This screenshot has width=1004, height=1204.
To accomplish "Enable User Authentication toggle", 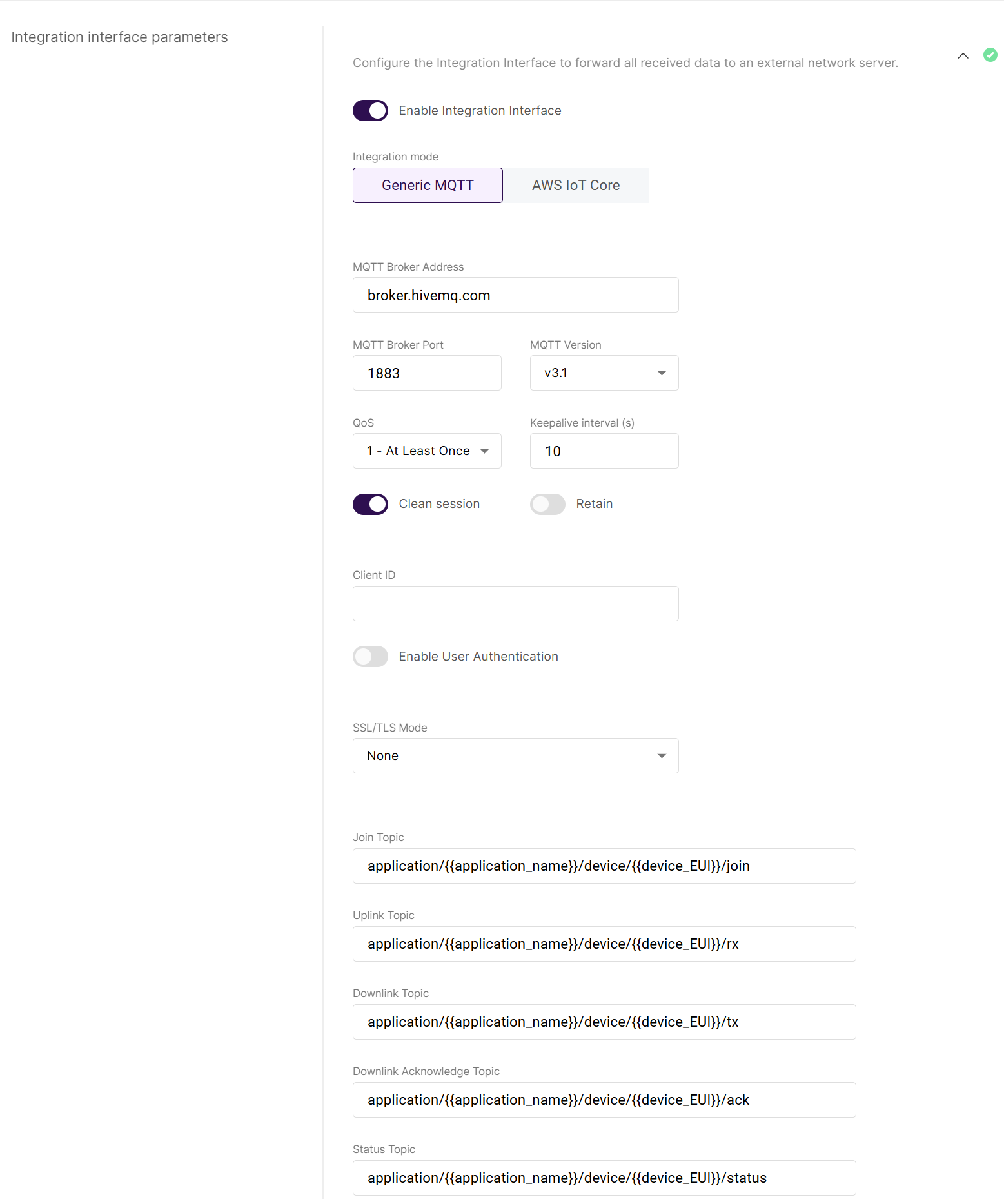I will click(370, 657).
